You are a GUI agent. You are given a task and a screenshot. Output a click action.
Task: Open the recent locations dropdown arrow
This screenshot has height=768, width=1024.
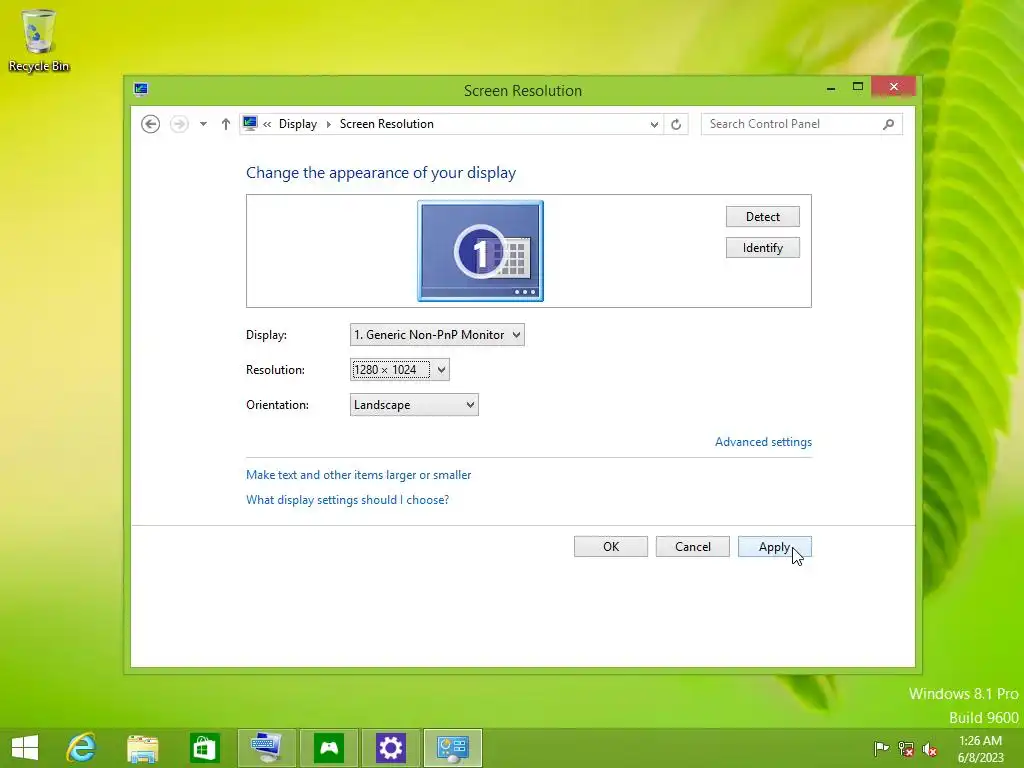tap(204, 124)
